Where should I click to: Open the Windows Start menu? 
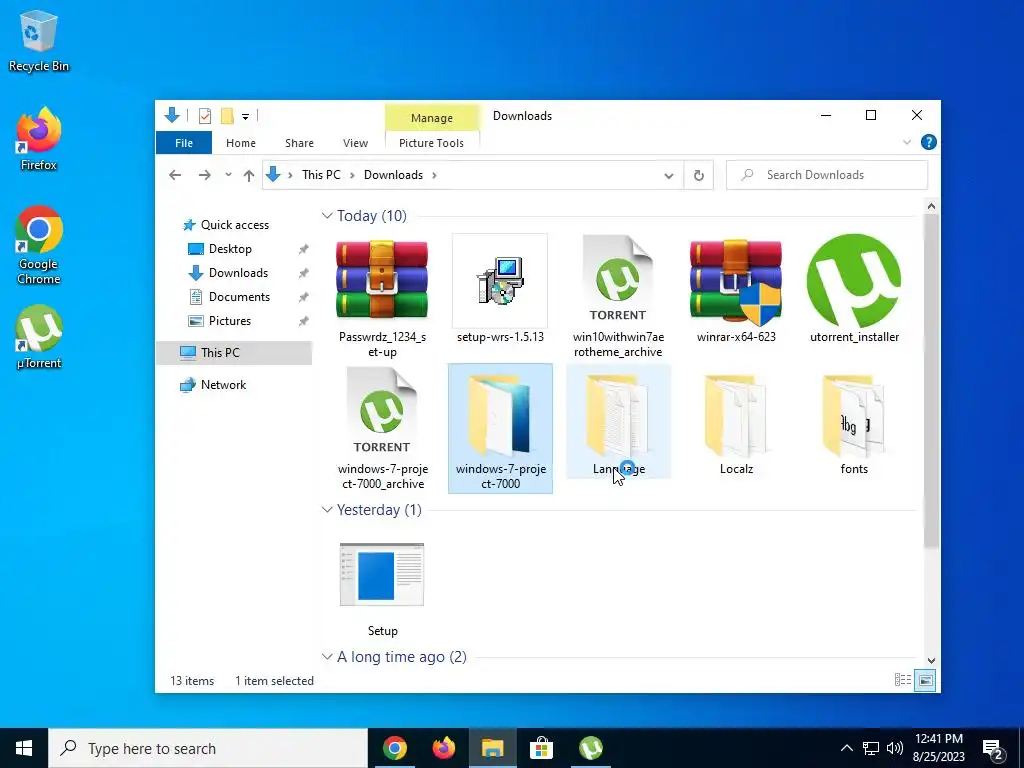[24, 748]
